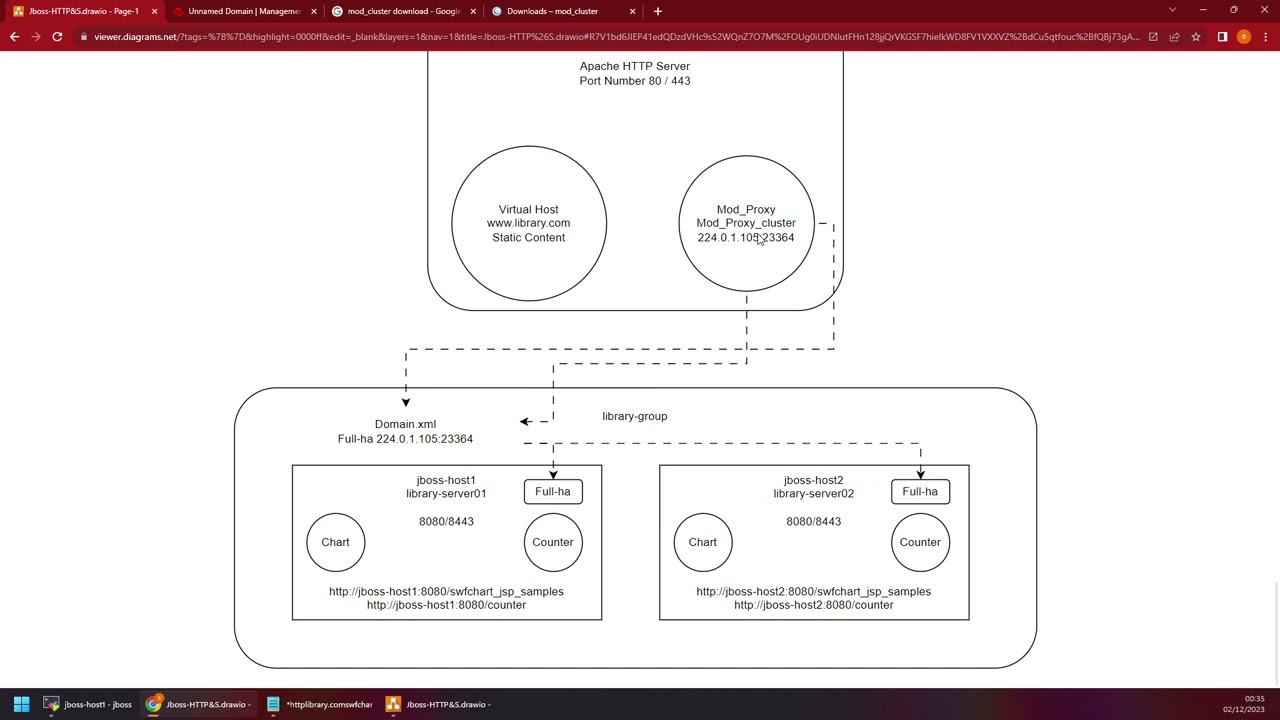Click the site security lock icon
The image size is (1280, 720).
(x=84, y=37)
